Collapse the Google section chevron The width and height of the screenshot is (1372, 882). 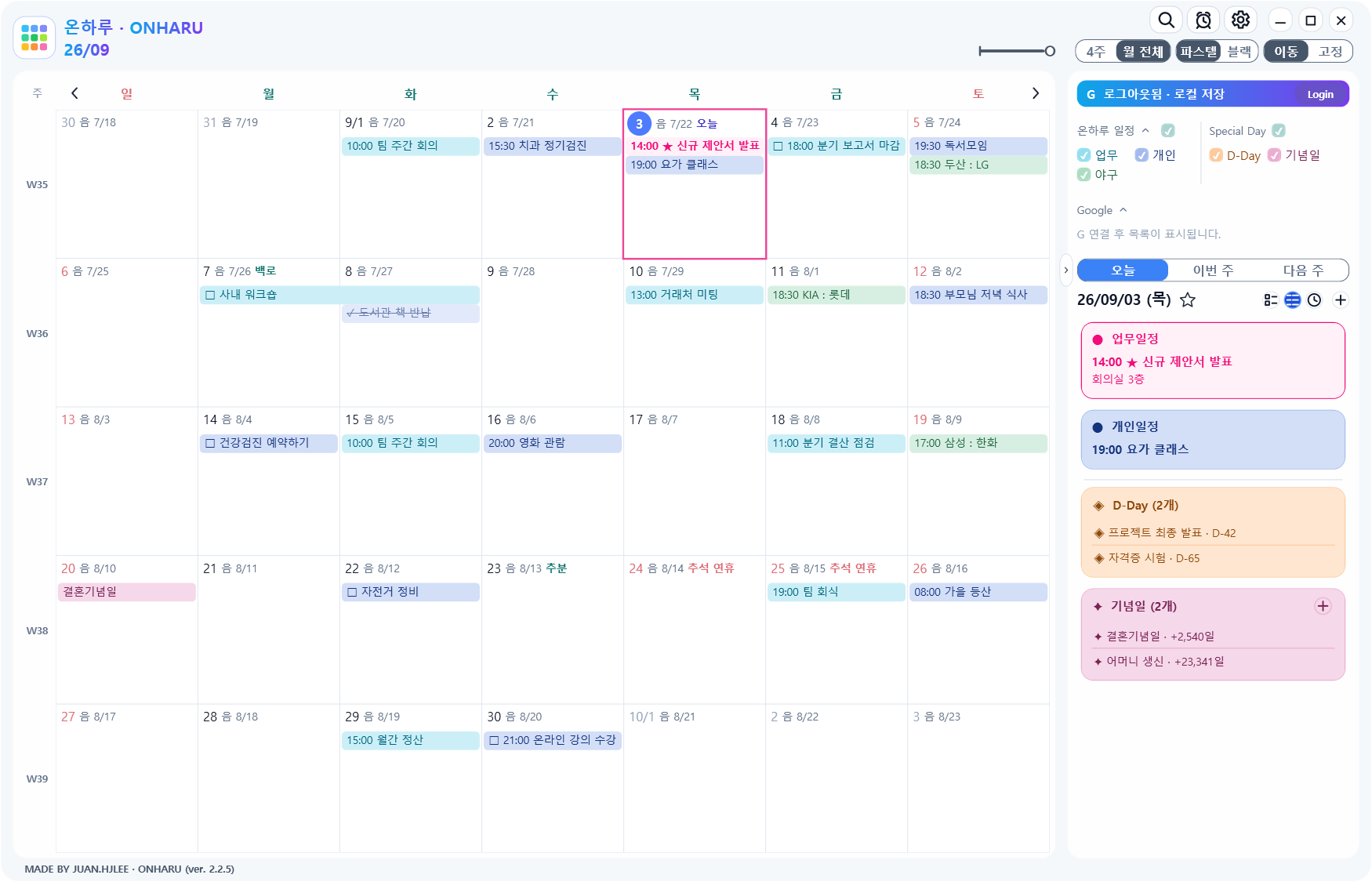[x=1123, y=210]
